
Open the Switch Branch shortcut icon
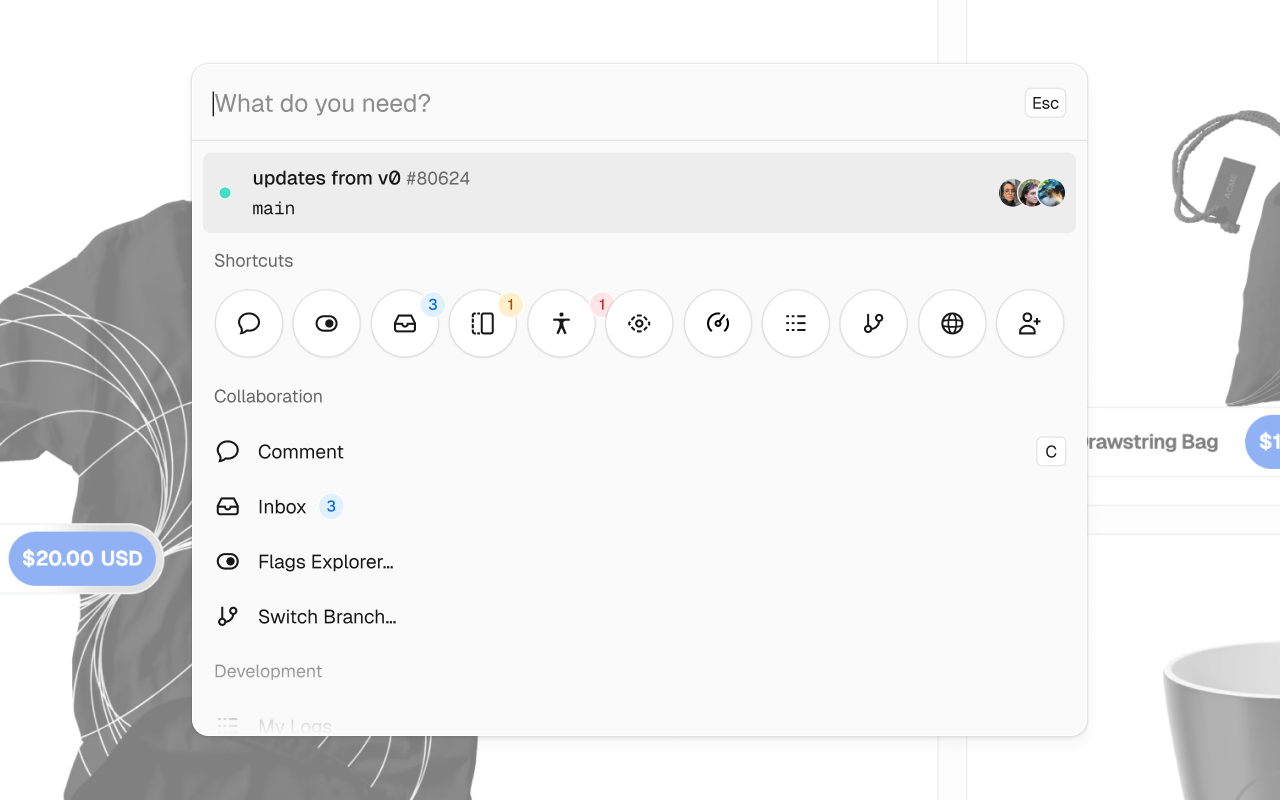(x=874, y=323)
